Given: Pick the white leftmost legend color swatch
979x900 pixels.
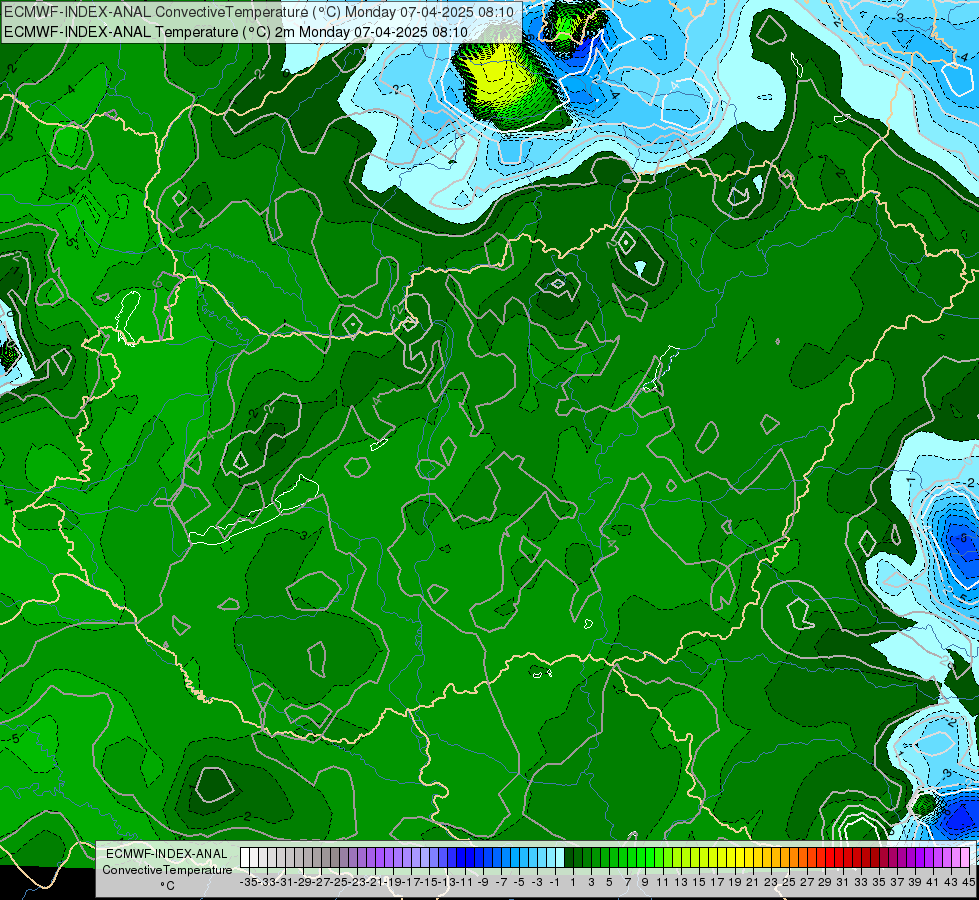Looking at the screenshot, I should pos(245,858).
